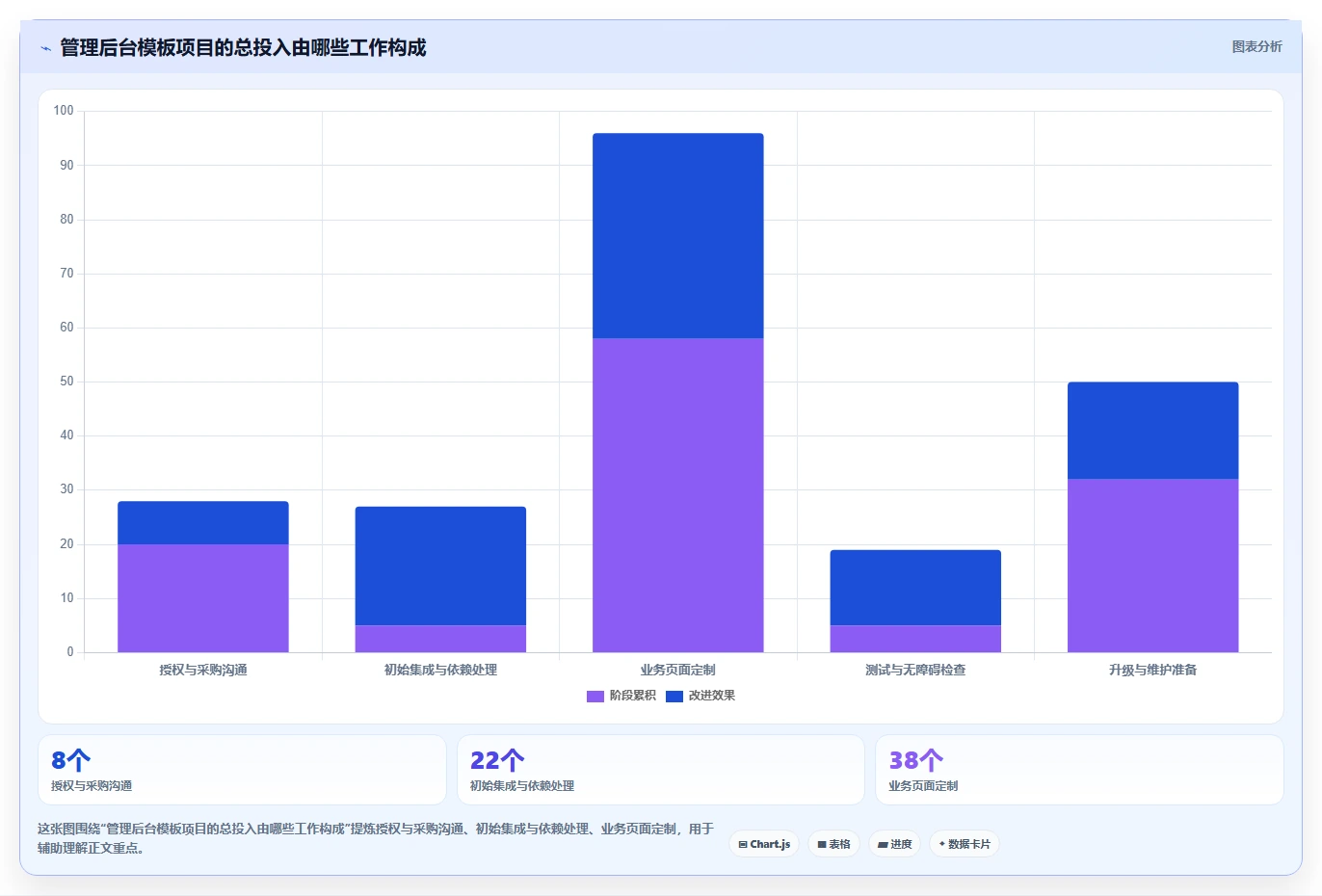Toggle the 阶段累积 purple legend swatch
The height and width of the screenshot is (896, 1322).
pos(595,696)
